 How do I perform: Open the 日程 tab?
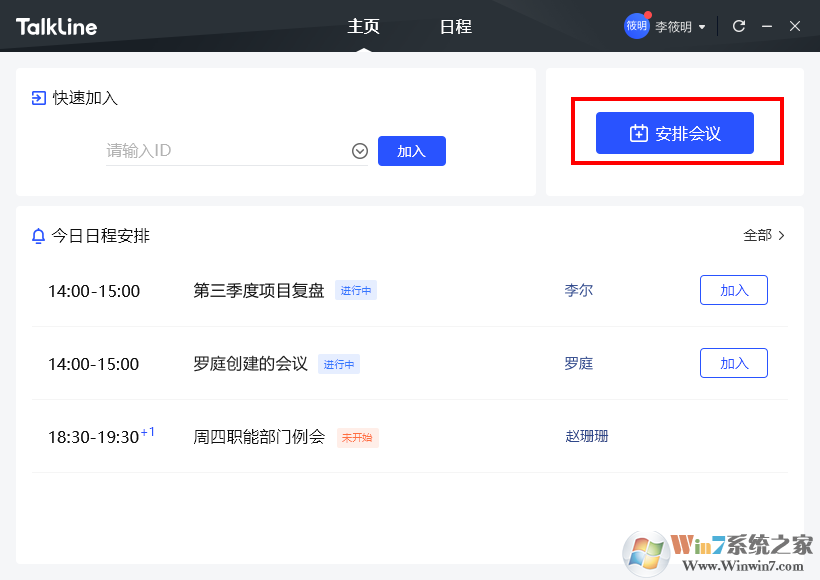click(x=455, y=27)
